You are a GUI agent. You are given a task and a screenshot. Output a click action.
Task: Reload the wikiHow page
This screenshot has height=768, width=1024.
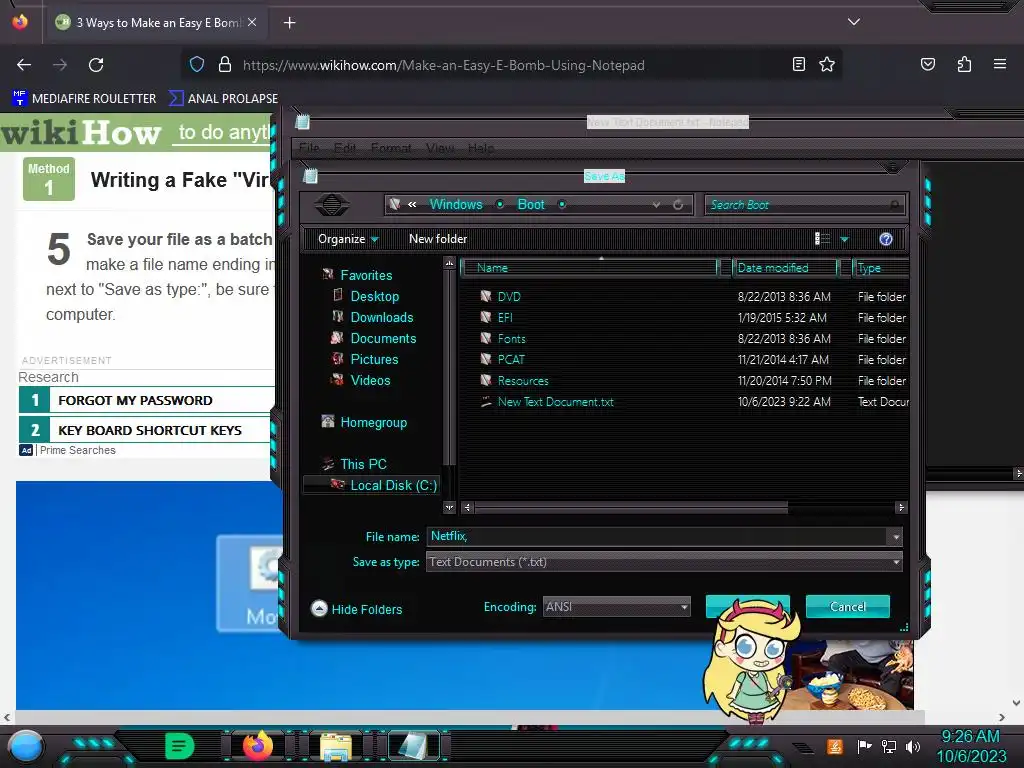(x=96, y=65)
